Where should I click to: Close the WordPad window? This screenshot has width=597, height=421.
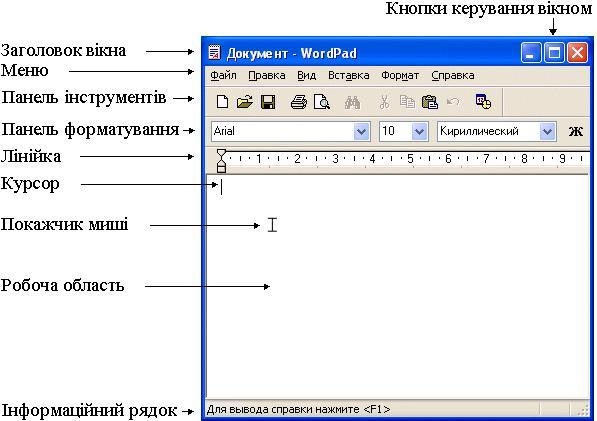(x=577, y=52)
